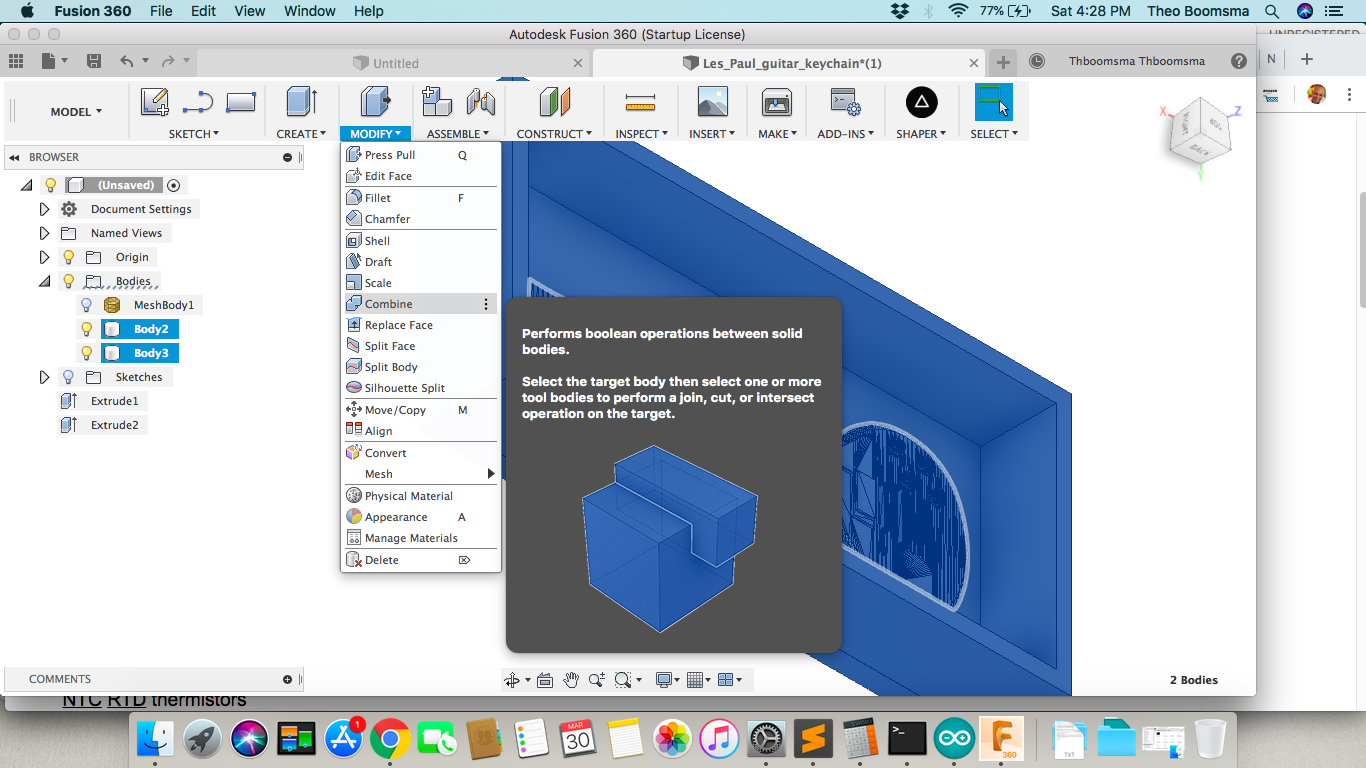1366x768 pixels.
Task: Click the Select tool icon in toolbar
Action: pyautogui.click(x=993, y=101)
